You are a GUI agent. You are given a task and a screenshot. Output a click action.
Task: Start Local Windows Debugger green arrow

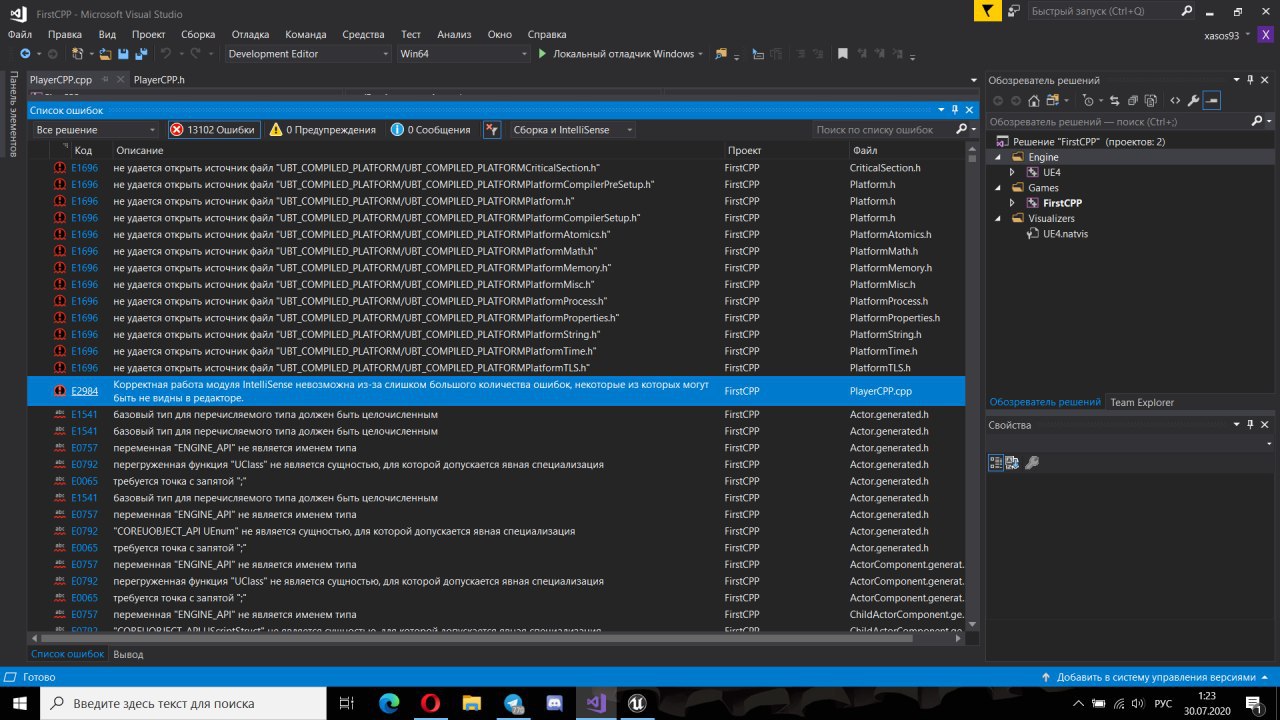pos(543,54)
